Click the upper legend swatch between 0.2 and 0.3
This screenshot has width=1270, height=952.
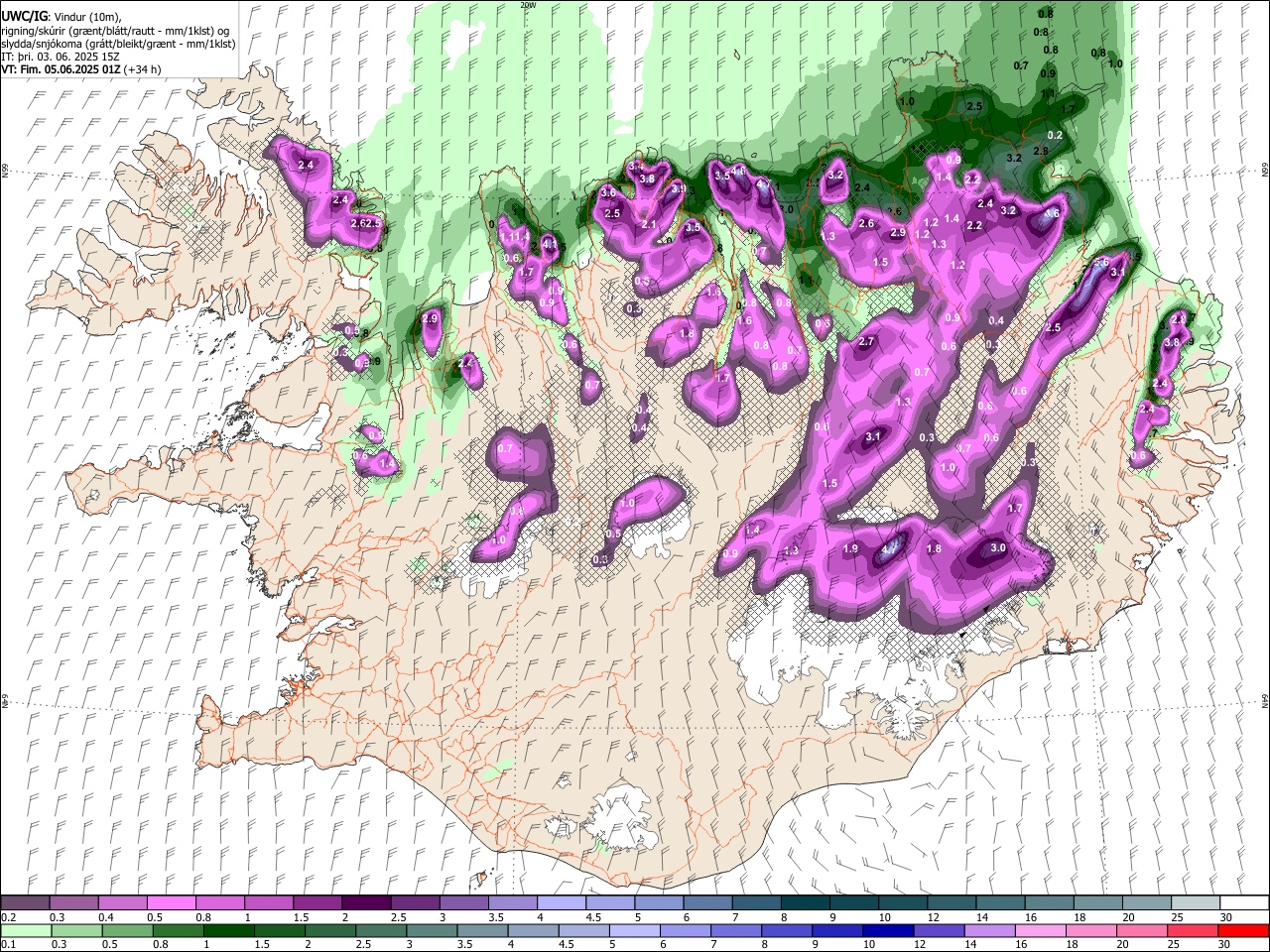click(25, 903)
